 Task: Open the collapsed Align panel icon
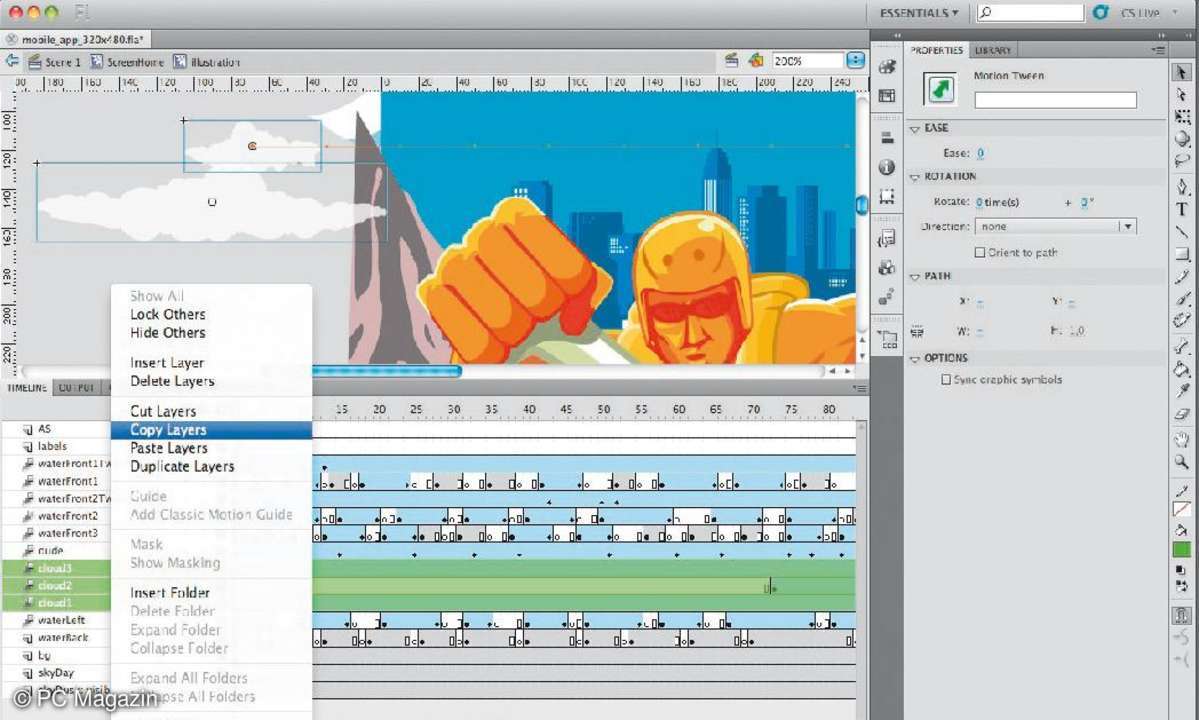[887, 138]
